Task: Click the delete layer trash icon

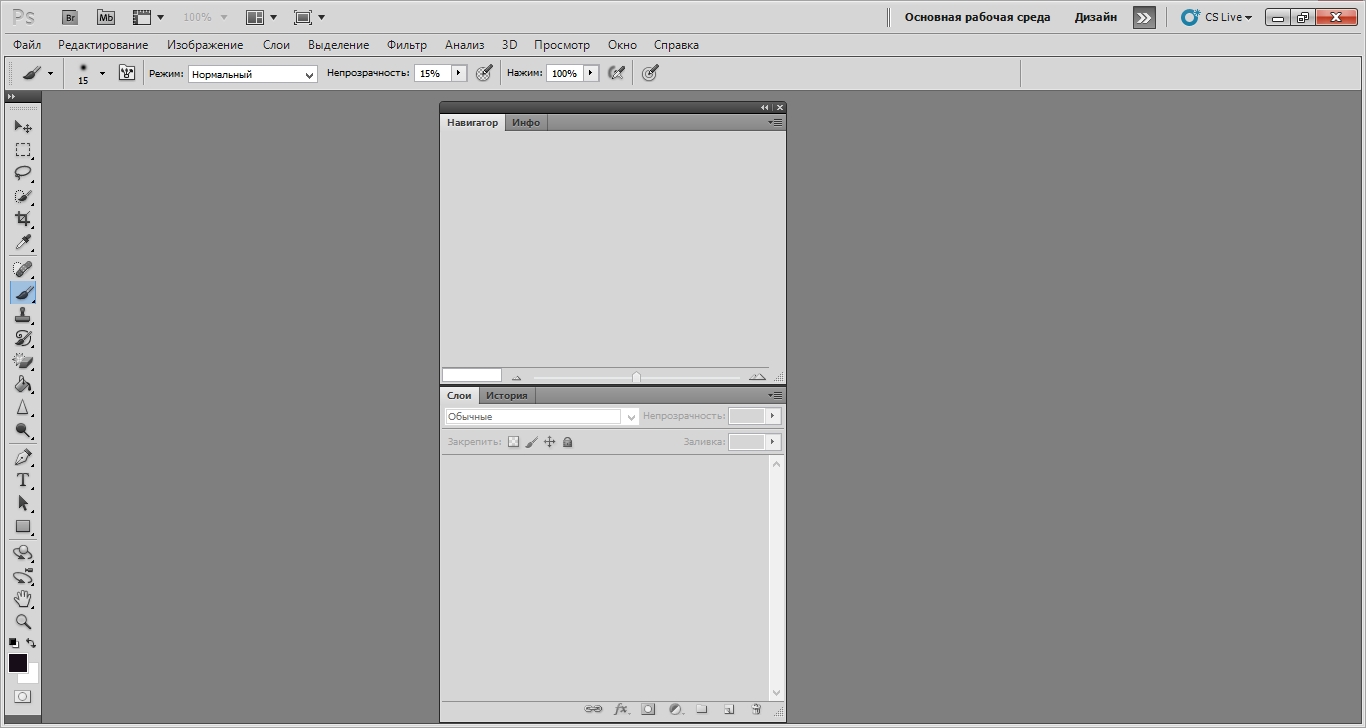Action: click(x=756, y=709)
